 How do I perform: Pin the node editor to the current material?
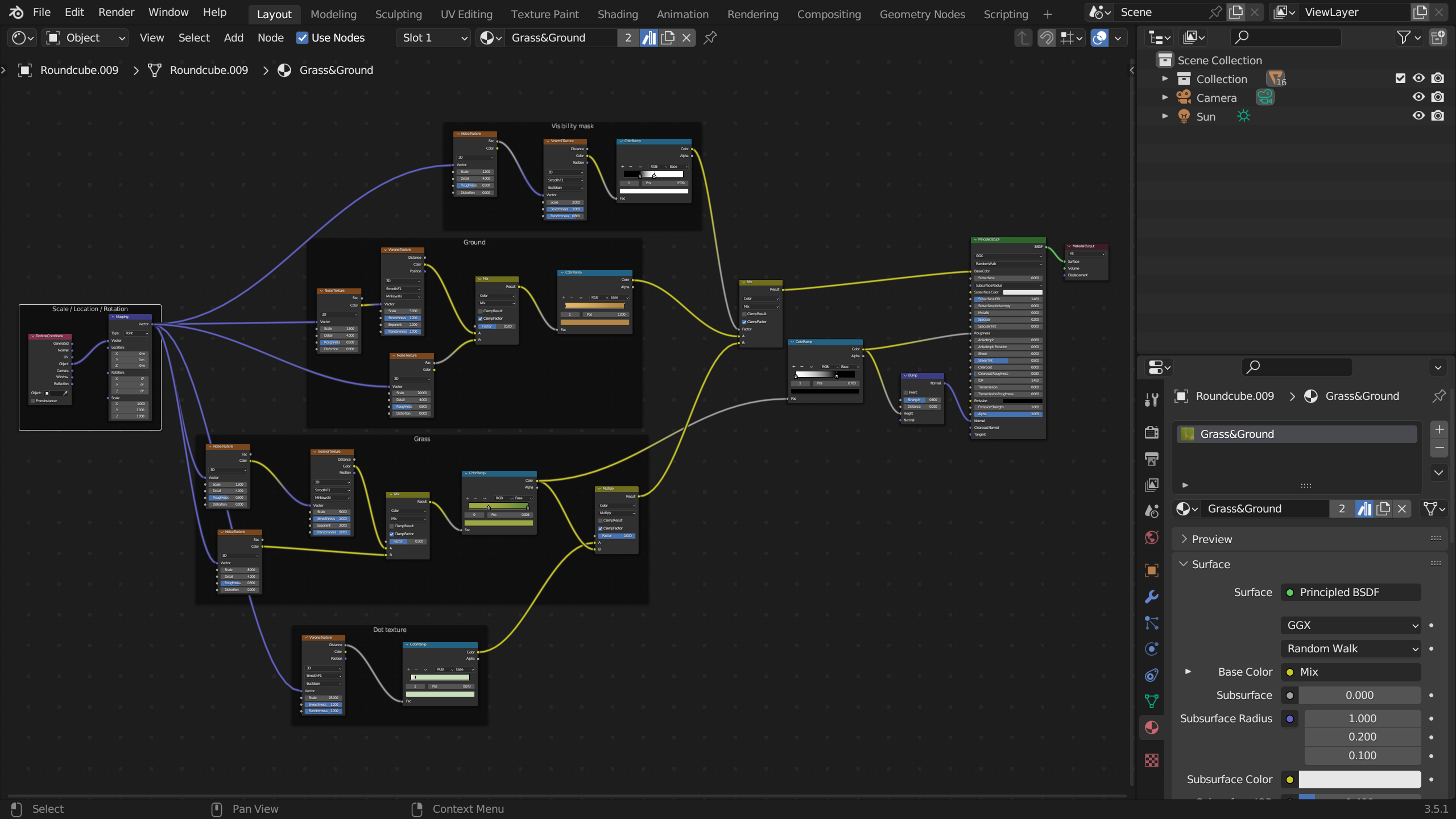pos(710,38)
